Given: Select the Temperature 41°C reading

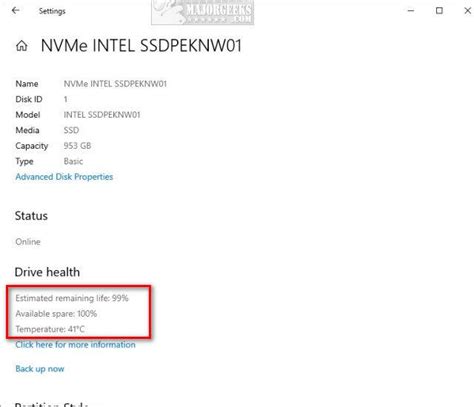Looking at the screenshot, I should [50, 329].
